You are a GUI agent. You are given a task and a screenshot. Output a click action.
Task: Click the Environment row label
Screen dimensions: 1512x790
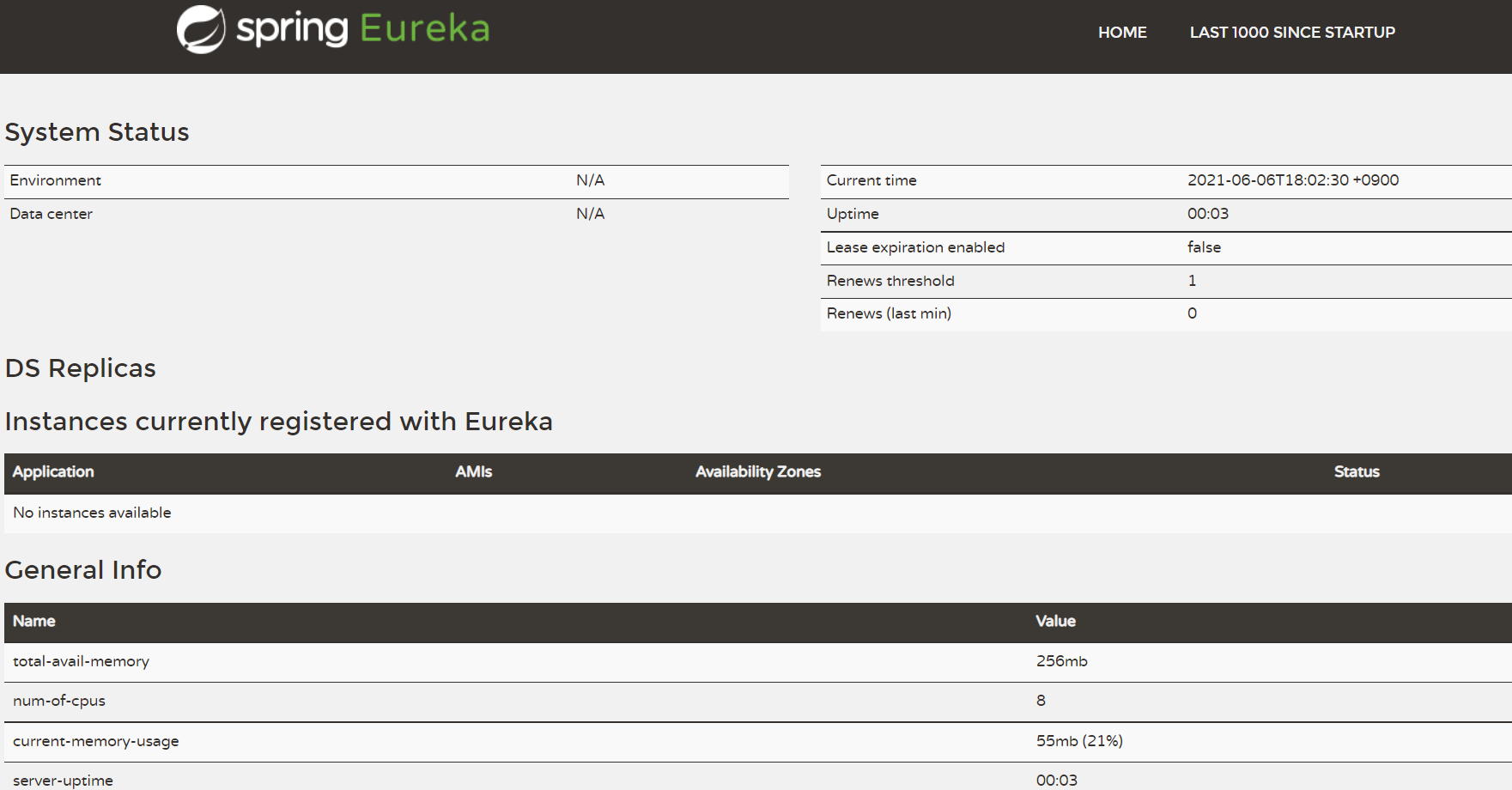[x=56, y=180]
